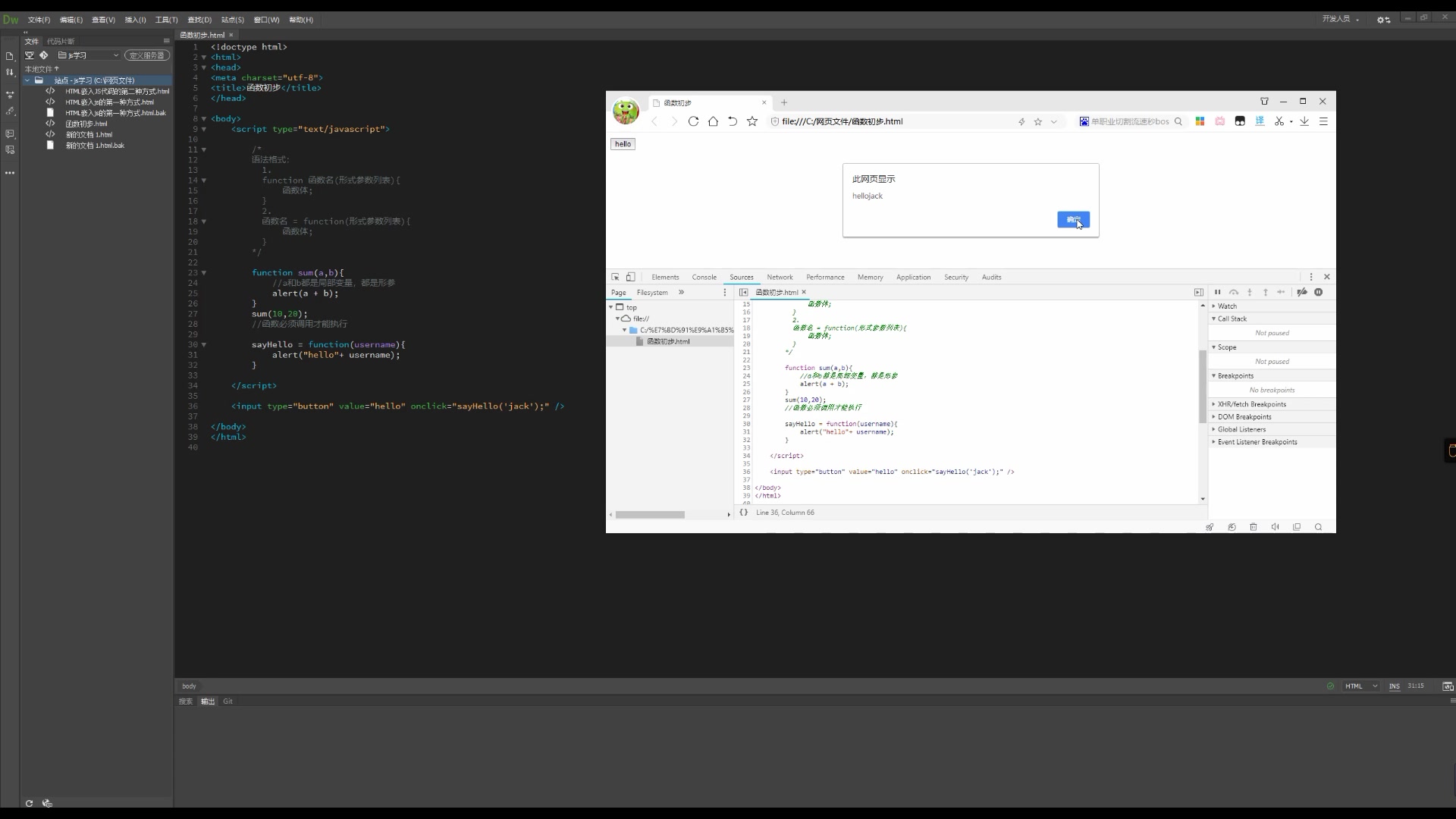Screen dimensions: 1456x819
Task: Click pretty print braces icon
Action: pos(744,513)
